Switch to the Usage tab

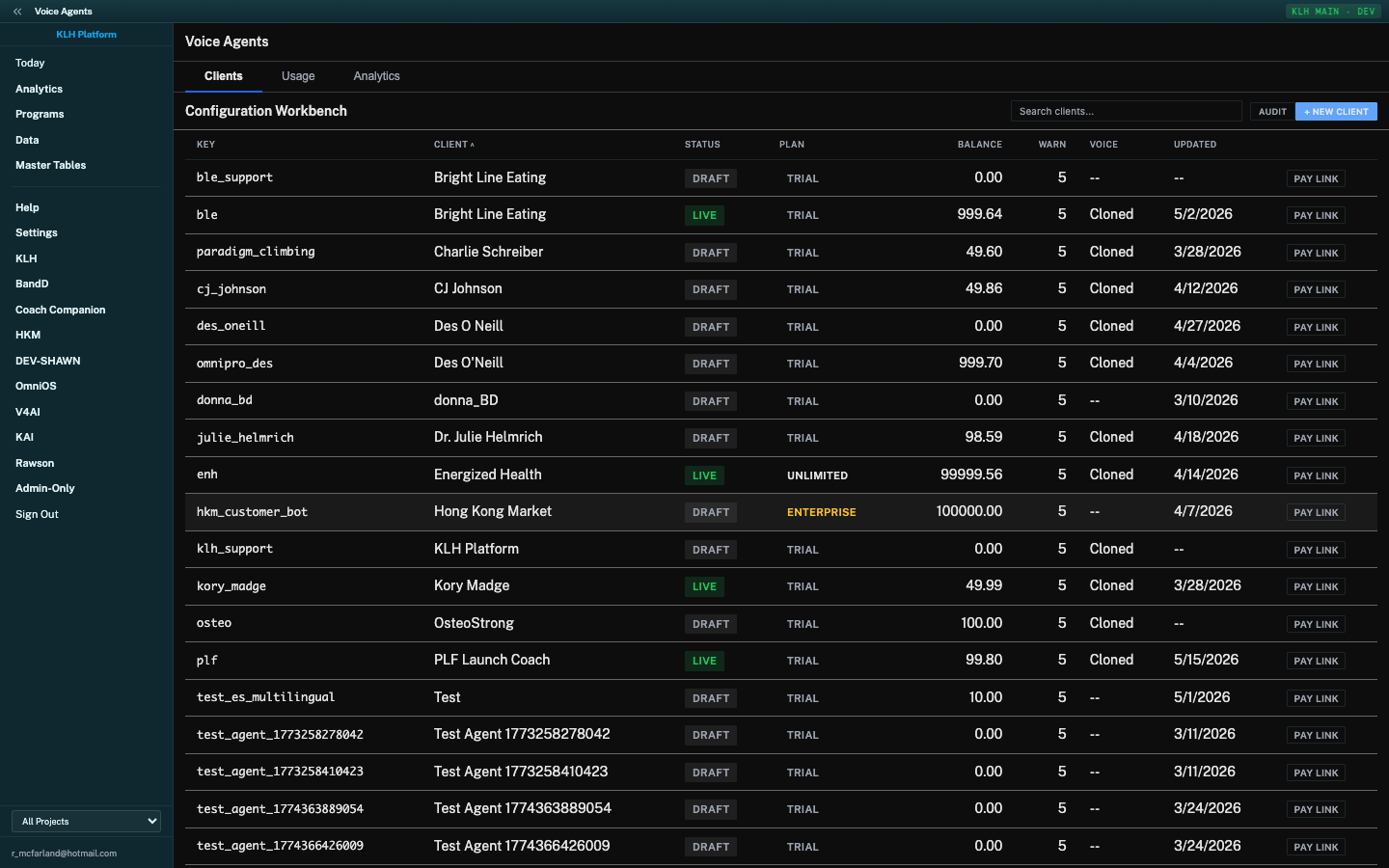[298, 76]
